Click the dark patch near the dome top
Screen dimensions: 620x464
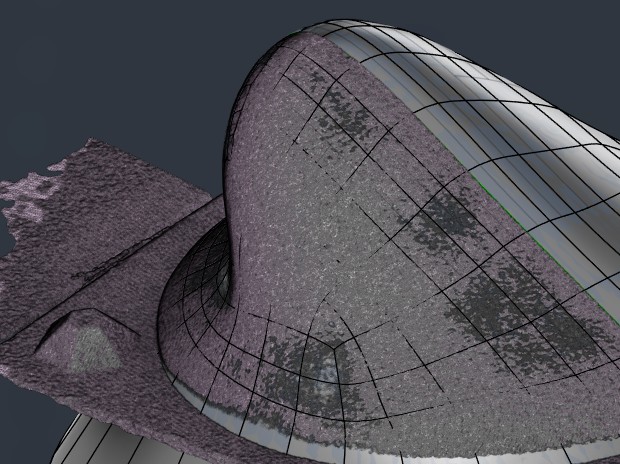tap(345, 115)
